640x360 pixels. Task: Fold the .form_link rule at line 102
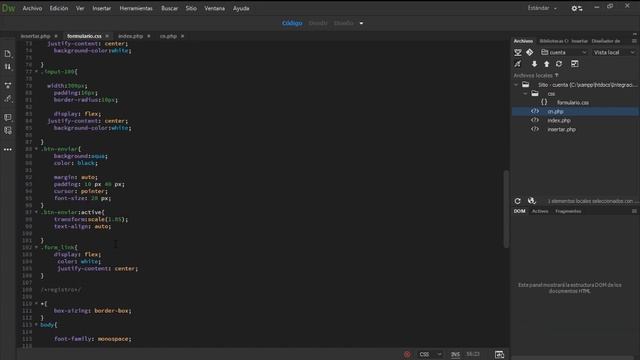[36, 247]
